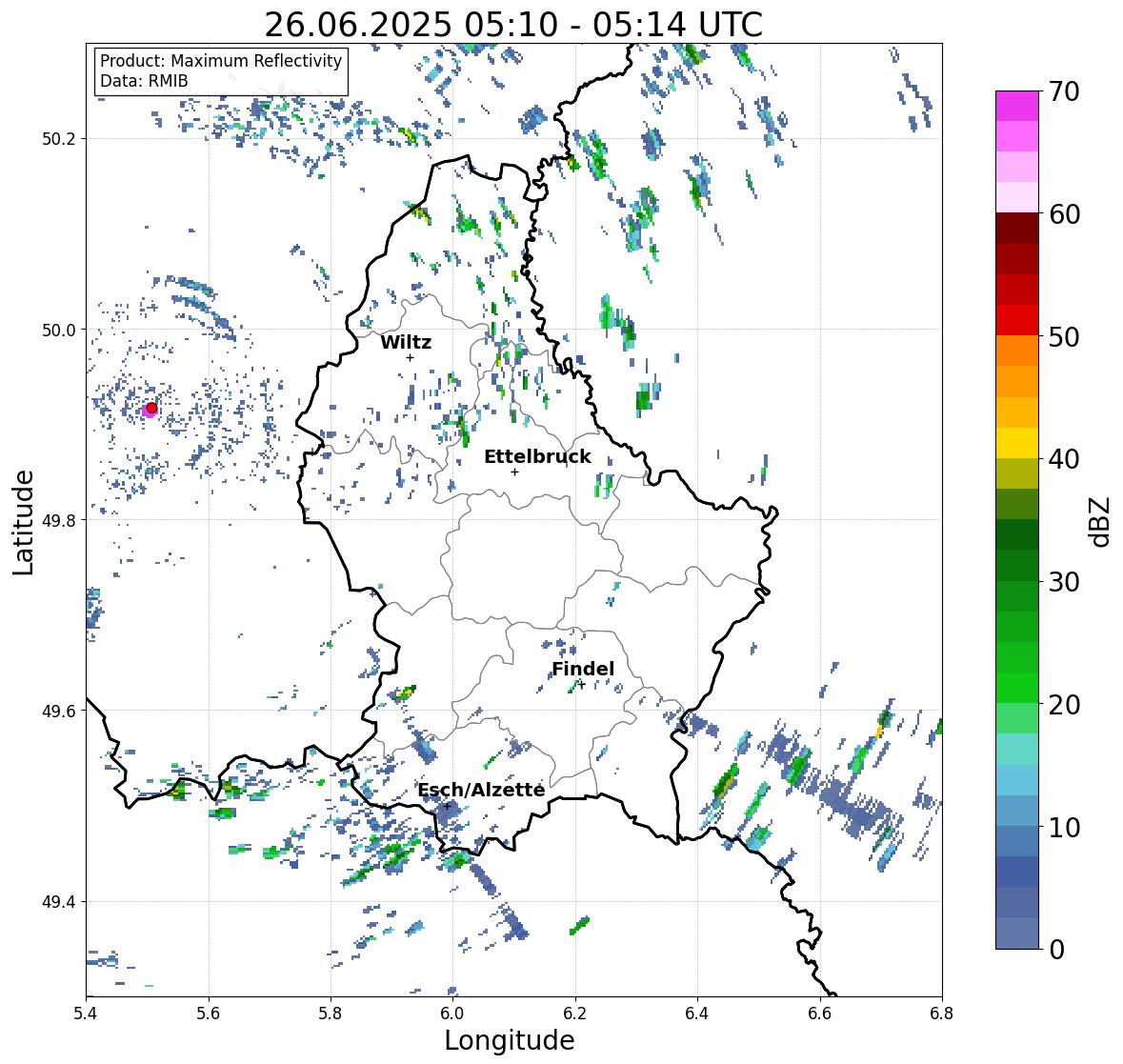Image resolution: width=1123 pixels, height=1064 pixels.
Task: Click the Latitude axis label
Action: (23, 522)
